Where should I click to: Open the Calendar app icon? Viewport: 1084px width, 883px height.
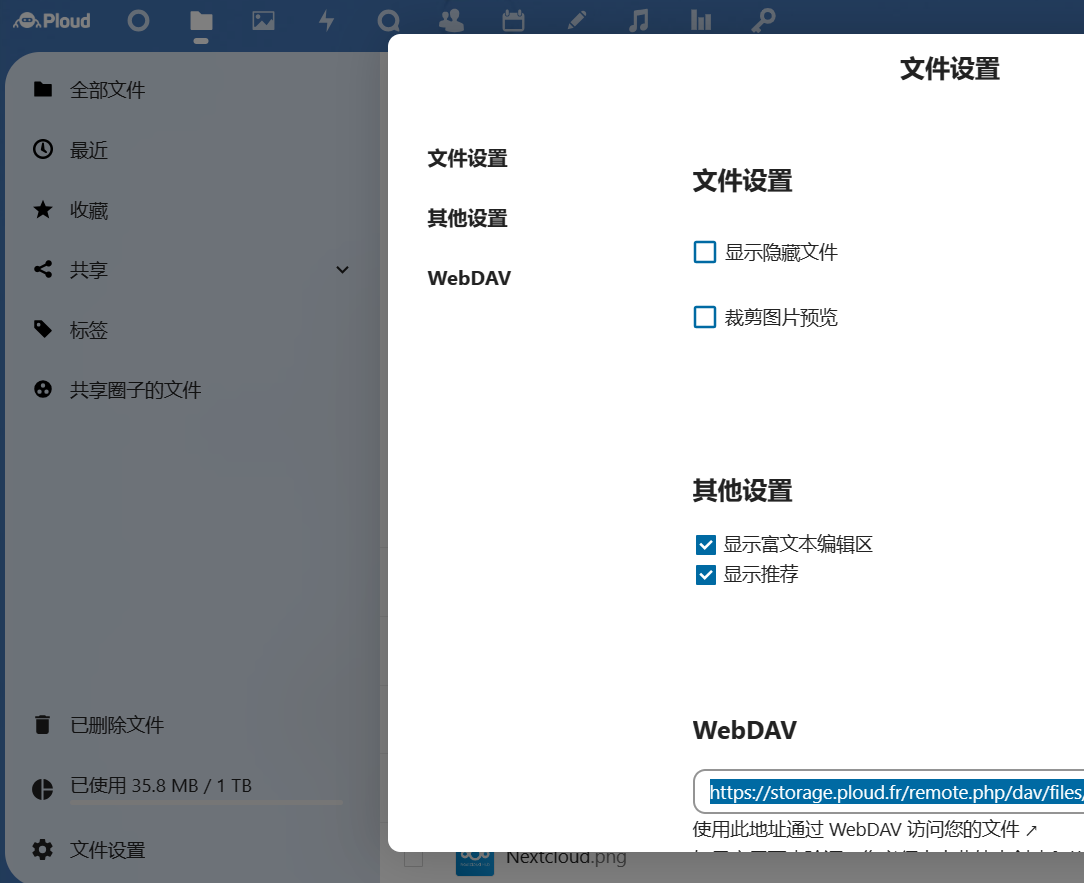(513, 21)
